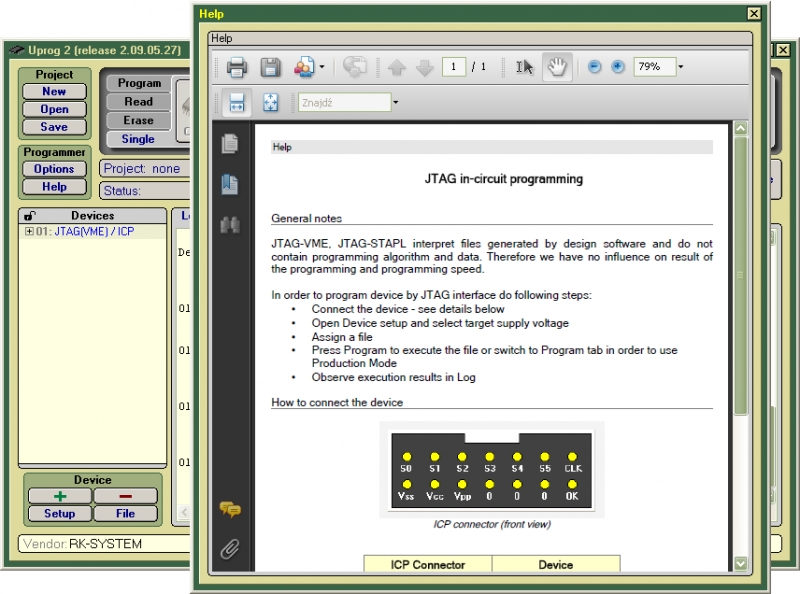
Task: Open the Search binoculars panel
Action: tap(230, 225)
